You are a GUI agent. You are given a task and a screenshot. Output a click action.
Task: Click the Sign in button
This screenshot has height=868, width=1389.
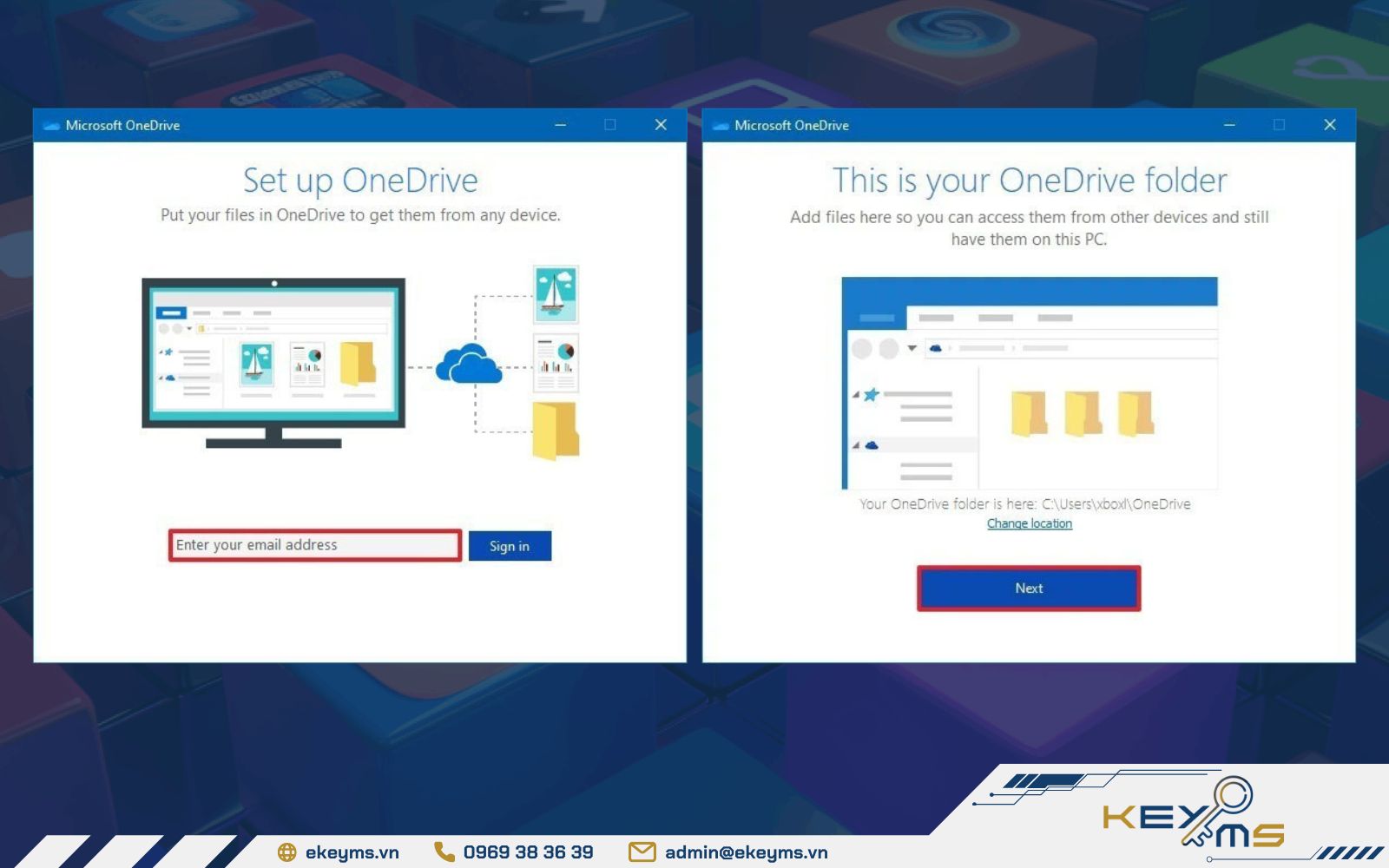510,545
